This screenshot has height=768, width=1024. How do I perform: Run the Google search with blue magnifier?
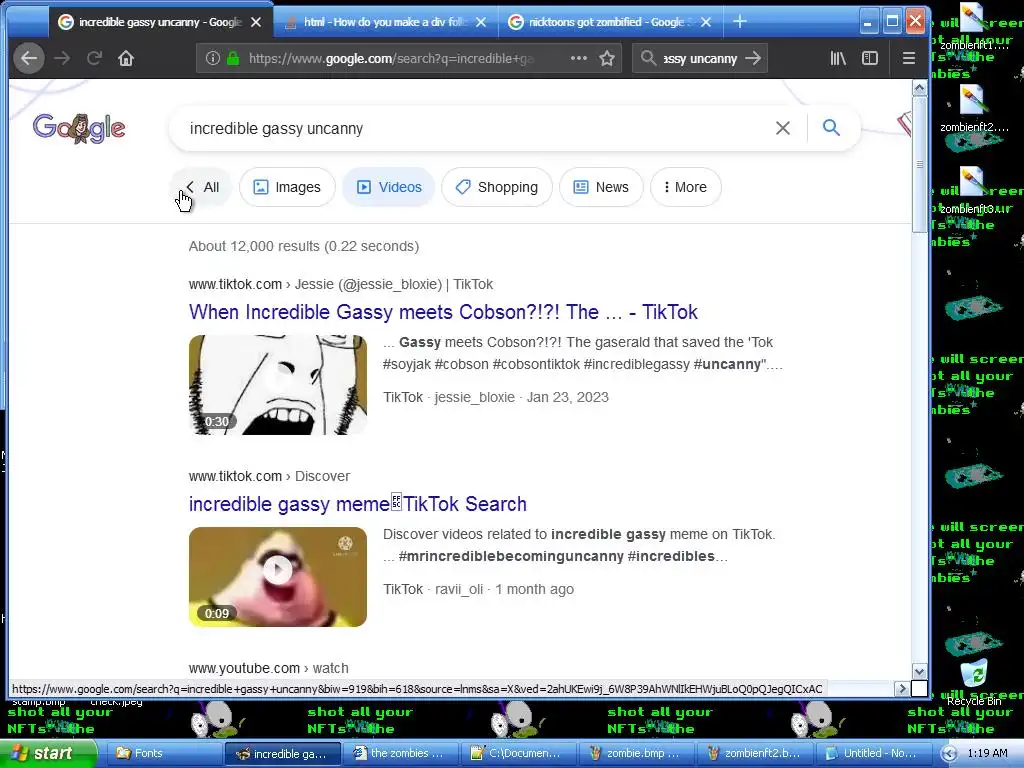(831, 127)
